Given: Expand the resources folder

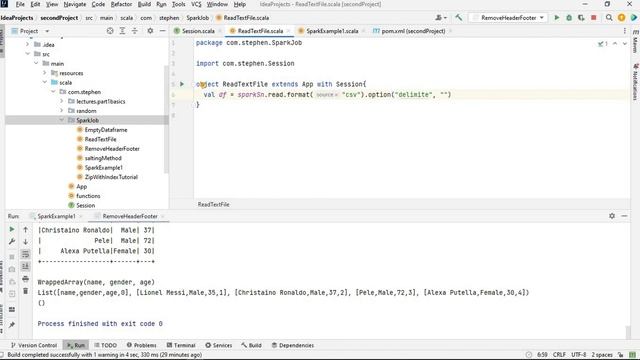Looking at the screenshot, I should point(44,73).
